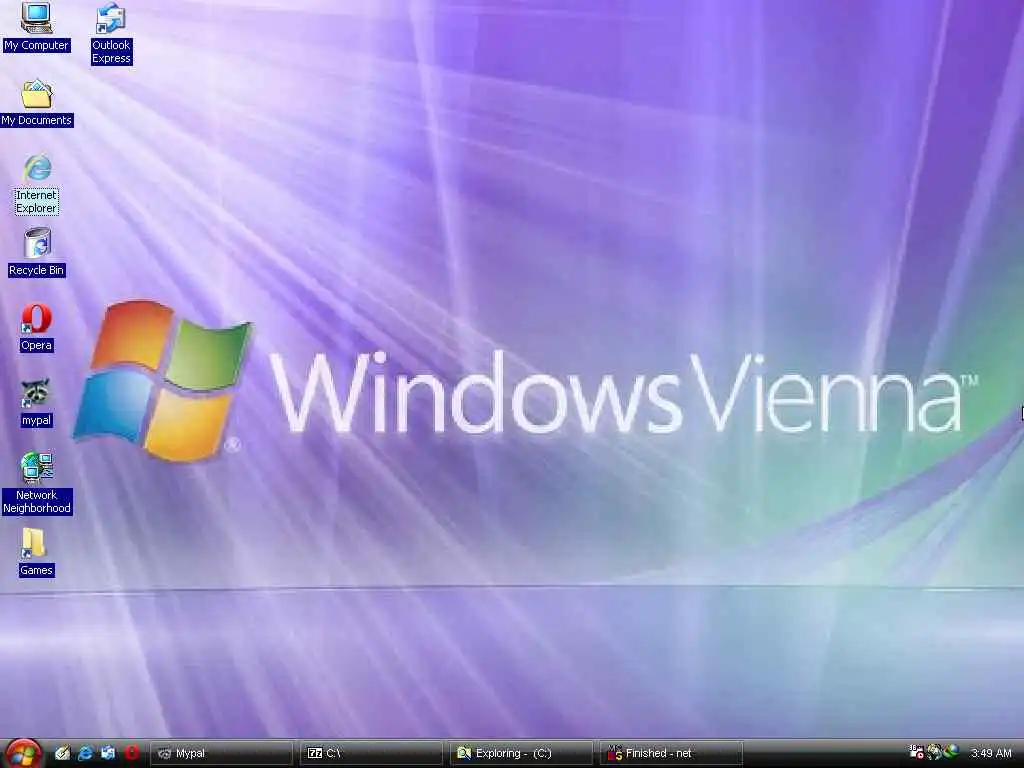The width and height of the screenshot is (1024, 768).
Task: Select the Recycle Bin icon
Action: 37,252
